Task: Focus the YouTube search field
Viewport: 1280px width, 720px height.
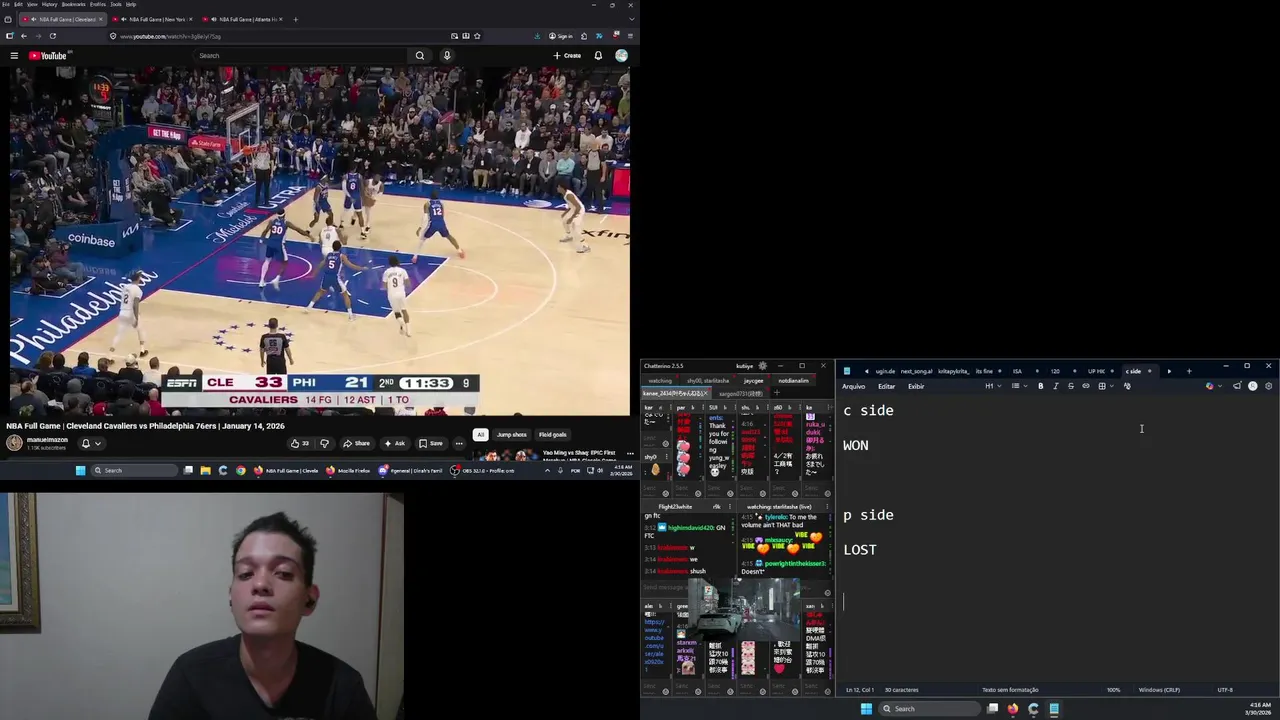Action: 300,56
